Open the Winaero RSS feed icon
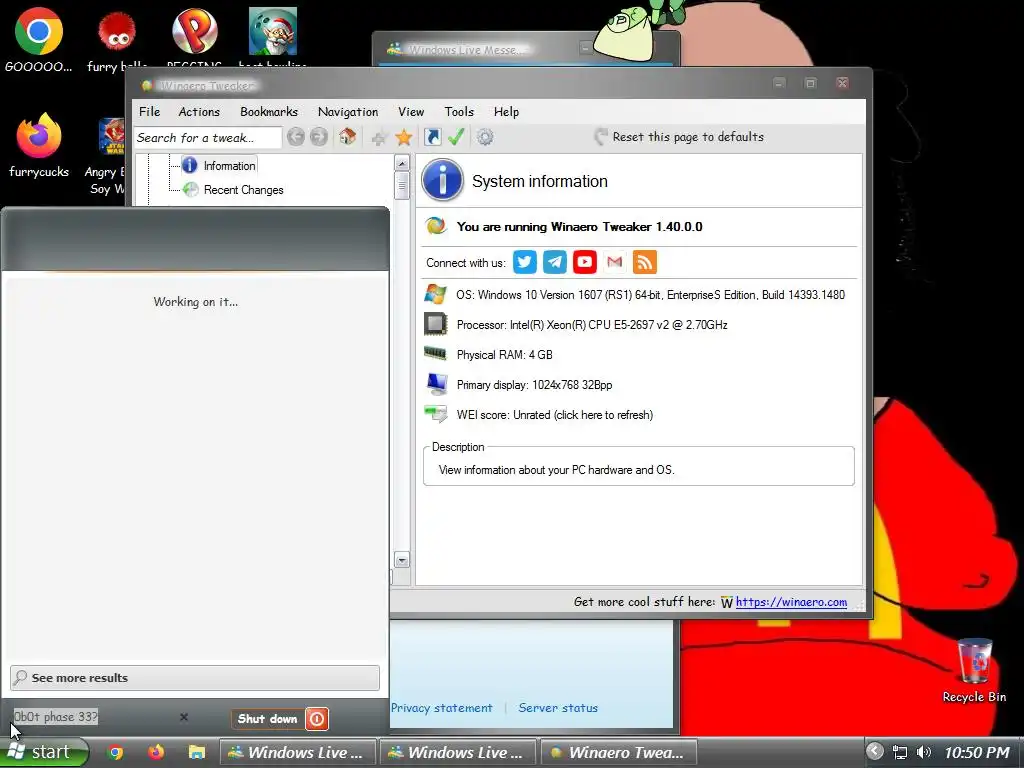This screenshot has width=1024, height=768. pos(645,262)
